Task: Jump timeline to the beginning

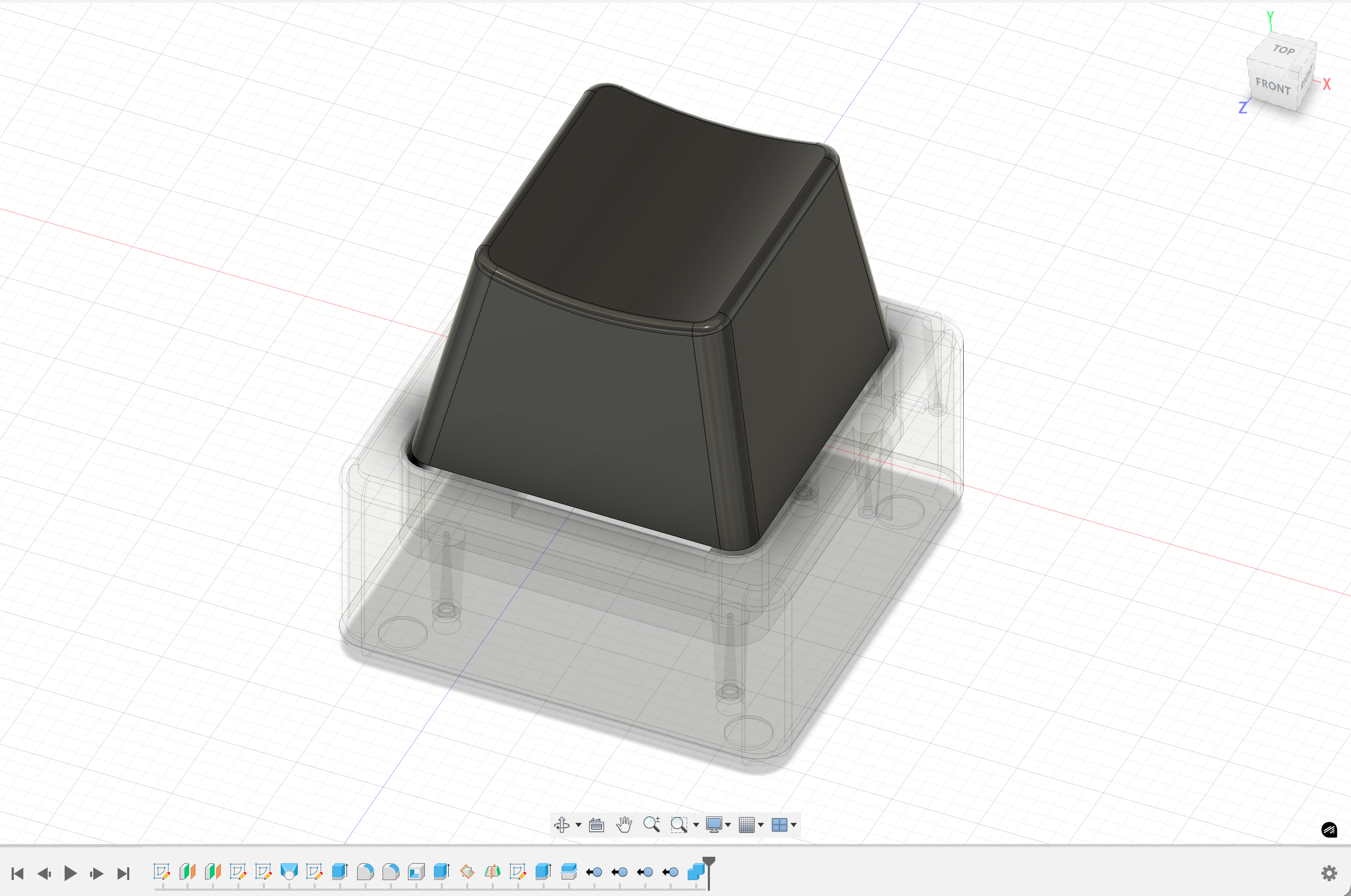Action: (17, 873)
